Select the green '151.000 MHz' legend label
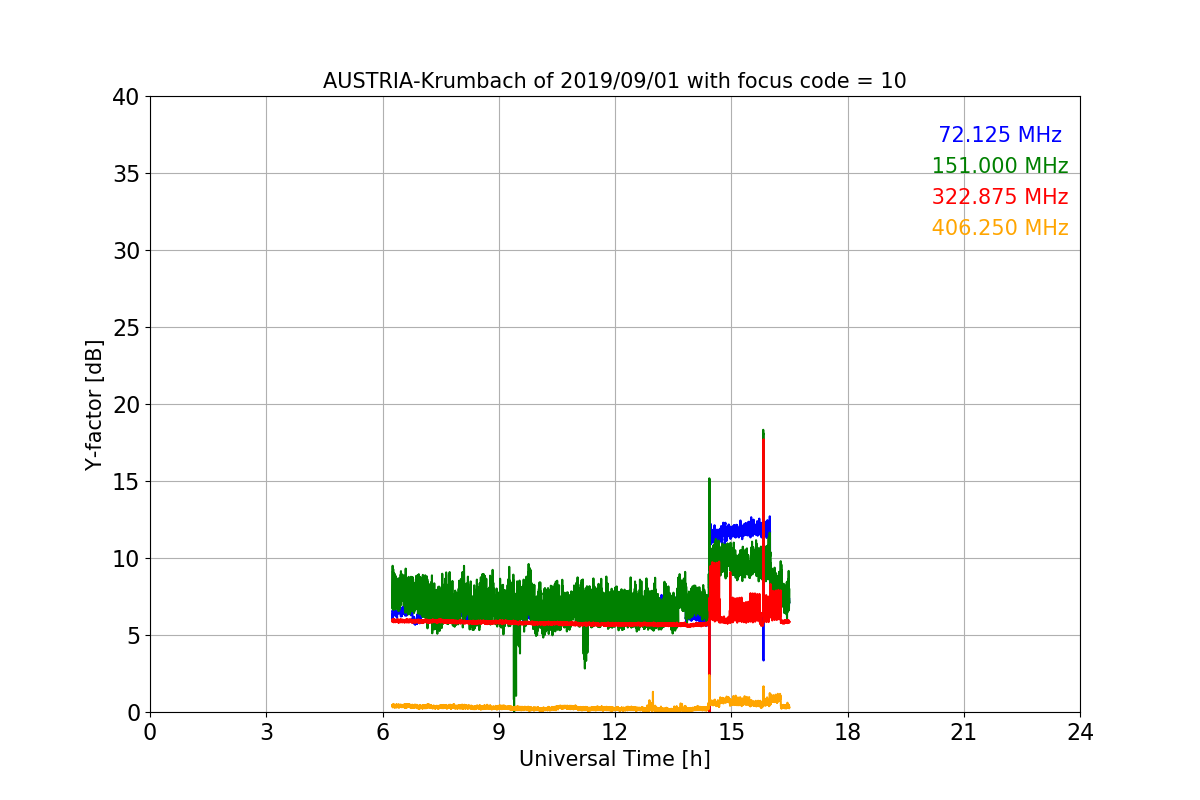Image resolution: width=1200 pixels, height=800 pixels. point(1000,166)
